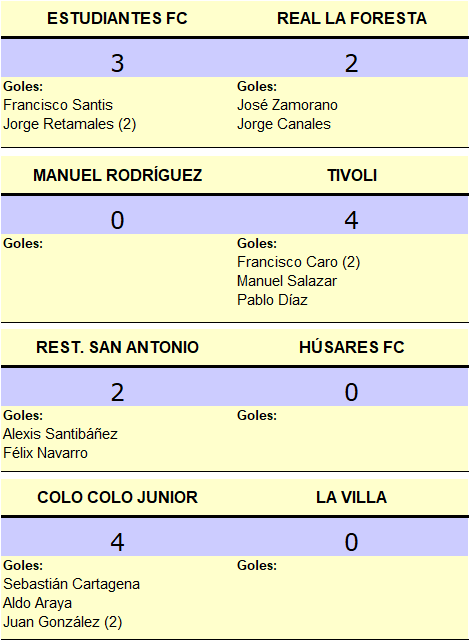Click Sebastián Cartagena scorer entry

pyautogui.click(x=71, y=584)
